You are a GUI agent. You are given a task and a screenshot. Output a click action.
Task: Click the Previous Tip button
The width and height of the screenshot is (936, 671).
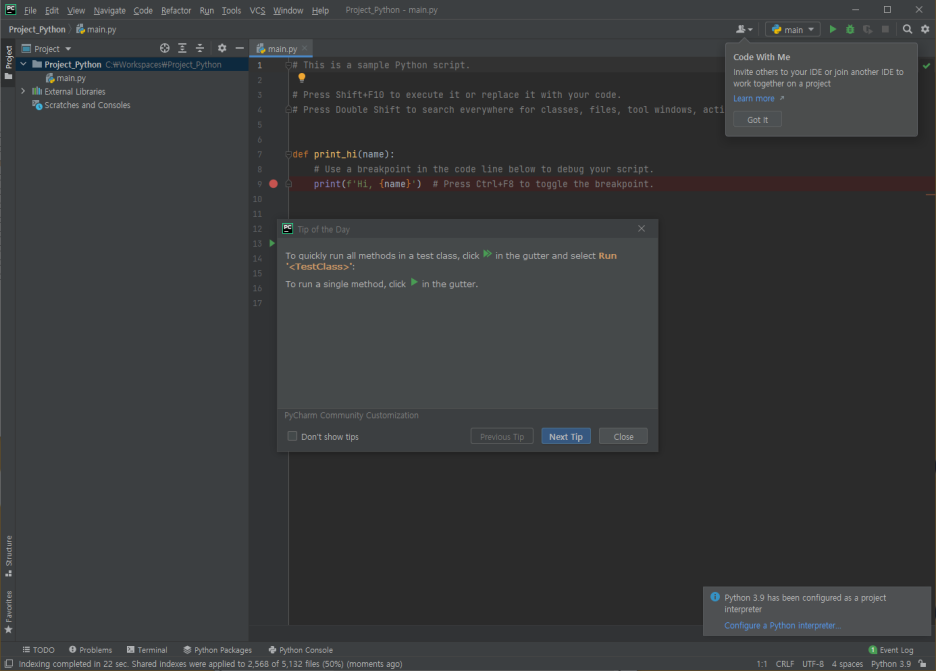(x=502, y=436)
